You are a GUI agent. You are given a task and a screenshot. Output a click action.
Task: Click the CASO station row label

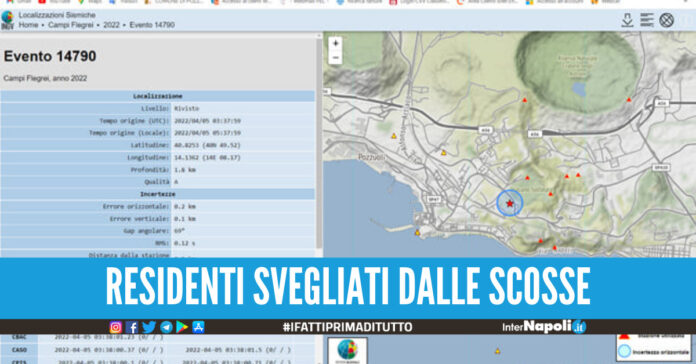click(19, 350)
